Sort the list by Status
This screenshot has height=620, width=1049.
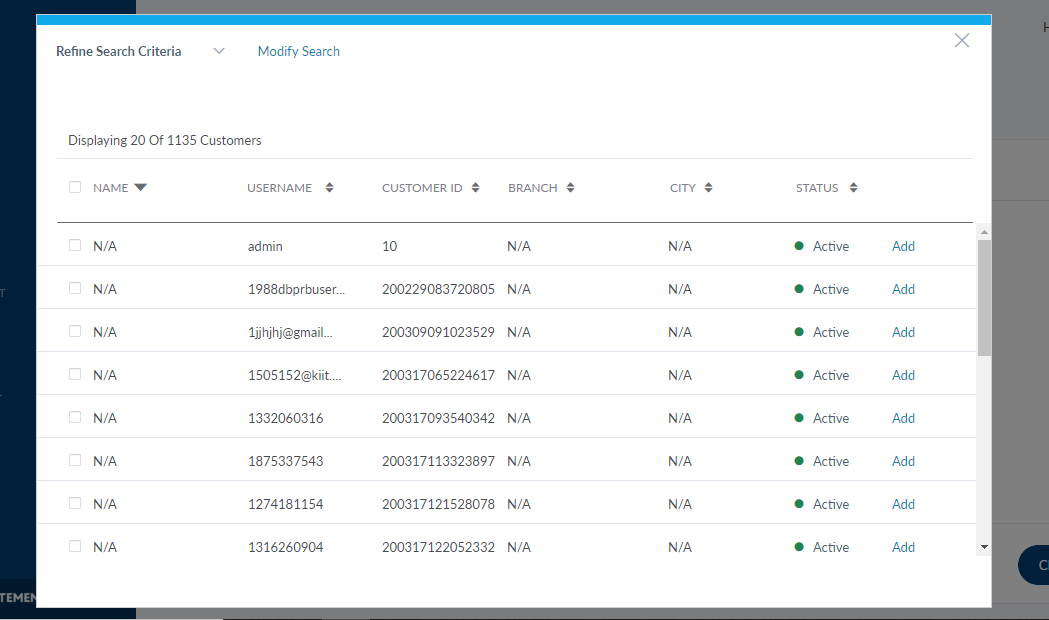pyautogui.click(x=853, y=188)
